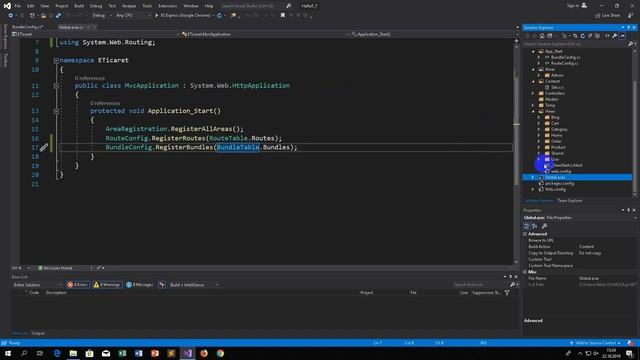Image resolution: width=640 pixels, height=360 pixels.
Task: Open the Debug configuration dropdown
Action: tap(102, 16)
